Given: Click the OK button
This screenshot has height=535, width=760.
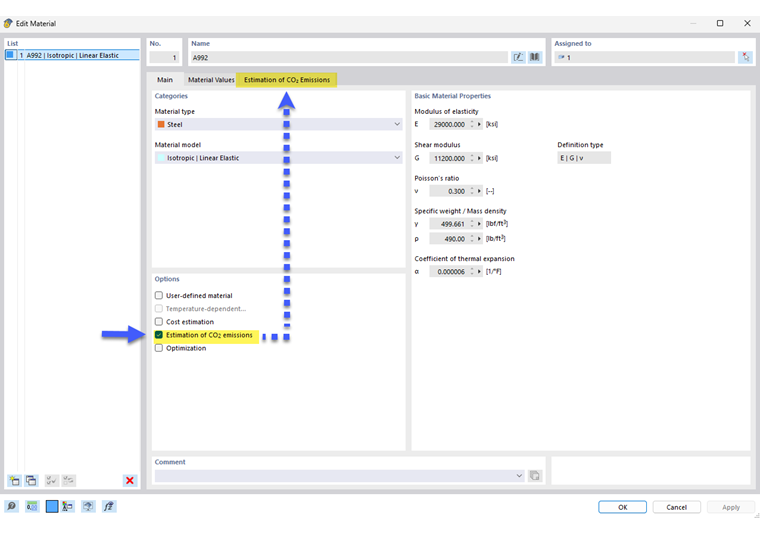Looking at the screenshot, I should (622, 507).
